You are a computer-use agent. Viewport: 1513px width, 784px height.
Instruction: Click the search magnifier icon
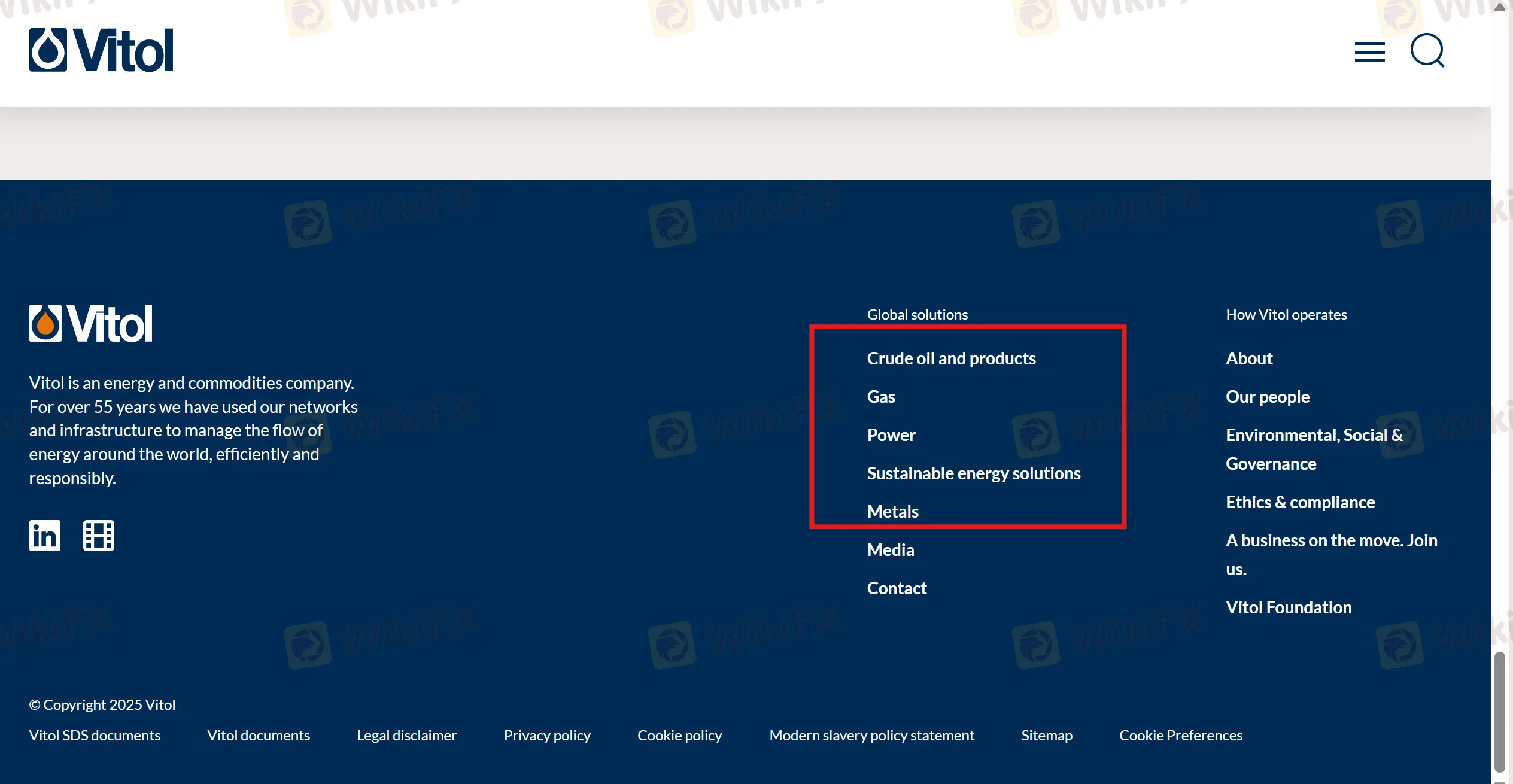click(1427, 51)
